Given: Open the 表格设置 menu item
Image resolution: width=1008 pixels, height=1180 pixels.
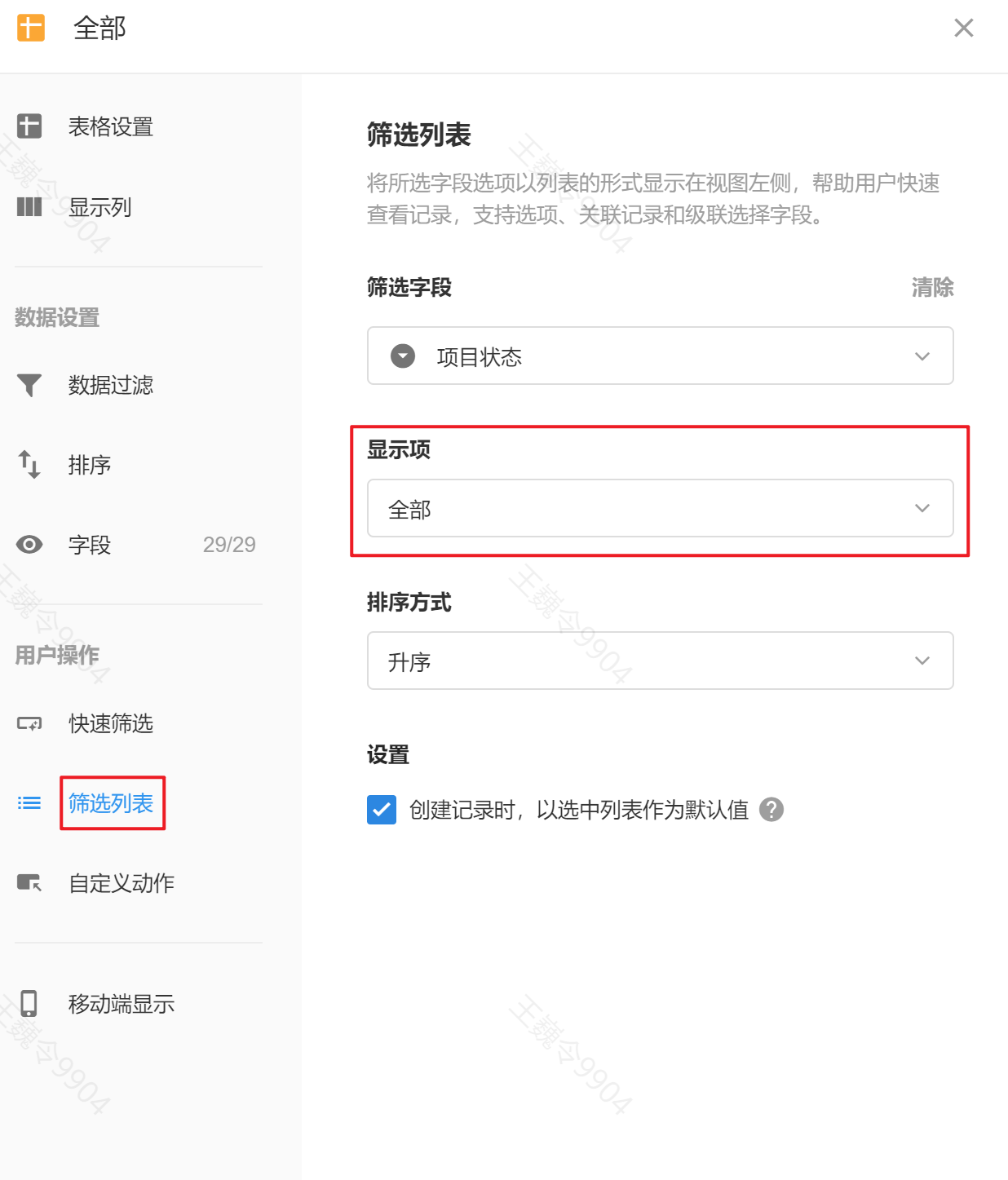Looking at the screenshot, I should (111, 126).
